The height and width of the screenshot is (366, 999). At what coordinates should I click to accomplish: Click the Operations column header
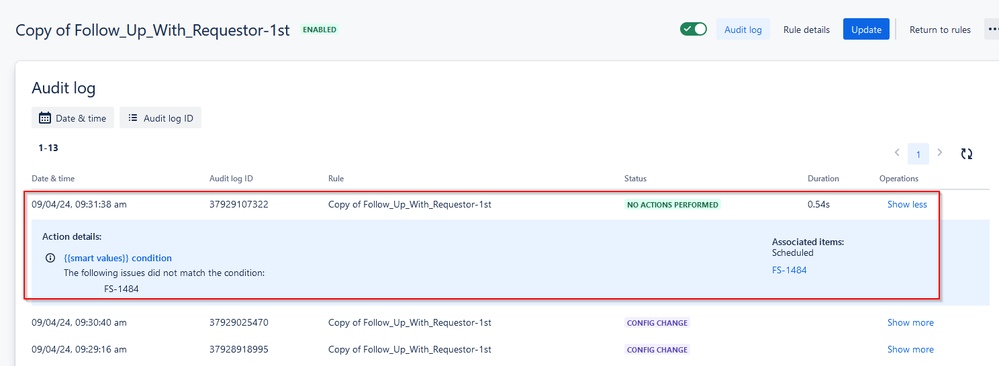[x=899, y=179]
